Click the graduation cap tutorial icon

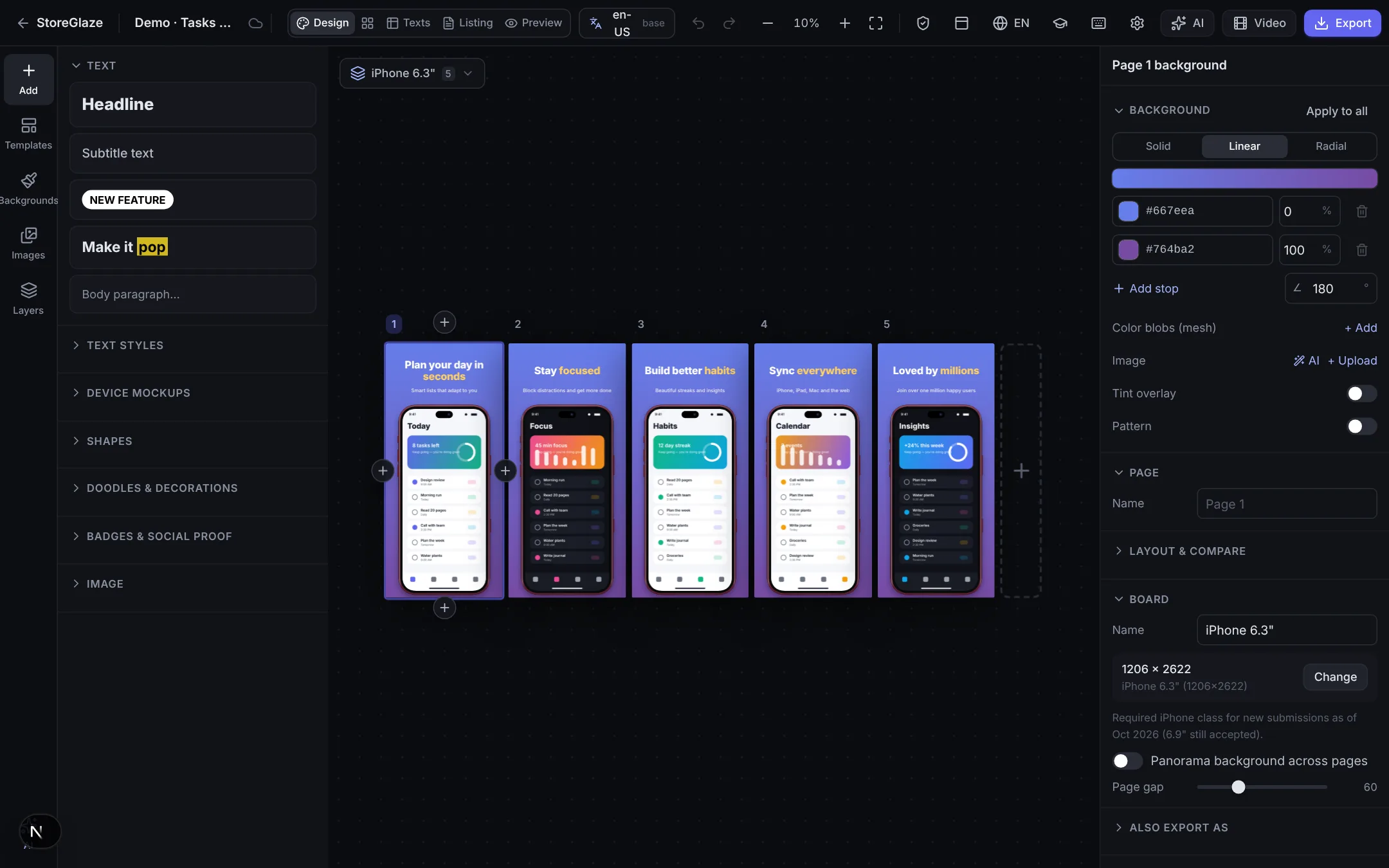(1060, 23)
